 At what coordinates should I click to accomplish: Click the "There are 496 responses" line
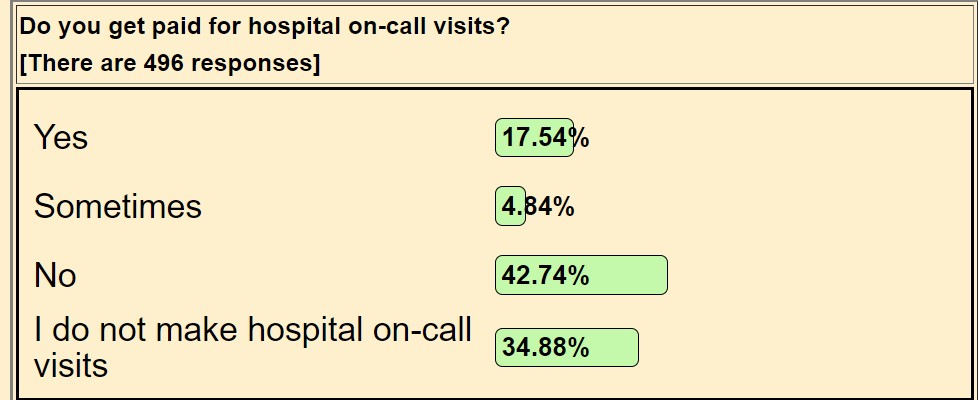point(169,64)
